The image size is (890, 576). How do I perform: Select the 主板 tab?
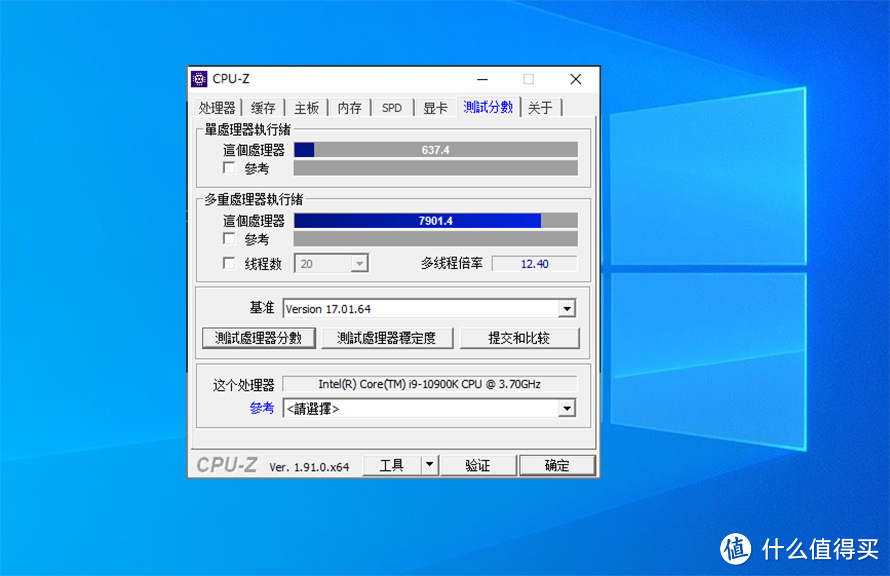click(x=307, y=108)
